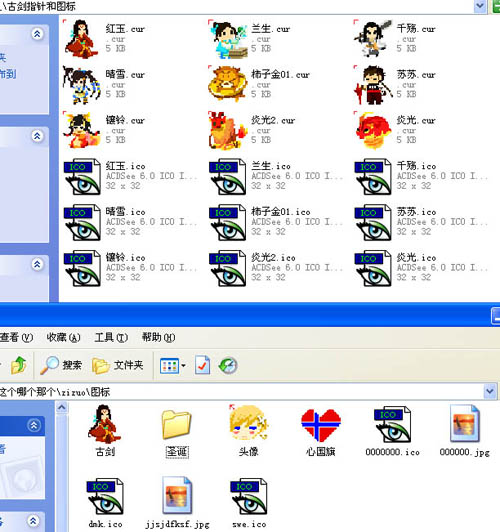The width and height of the screenshot is (500, 532).
Task: Select the 红玉.cur cursor file
Action: pos(104,39)
